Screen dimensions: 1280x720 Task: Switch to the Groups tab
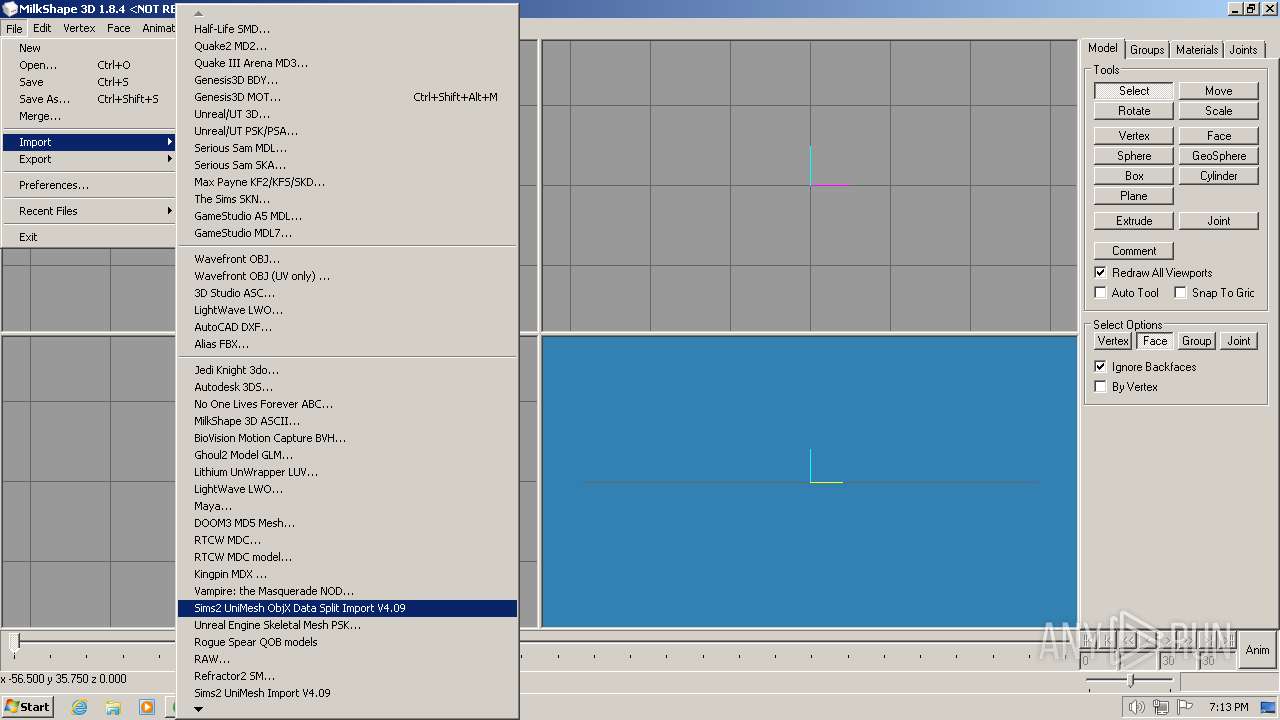(x=1147, y=50)
